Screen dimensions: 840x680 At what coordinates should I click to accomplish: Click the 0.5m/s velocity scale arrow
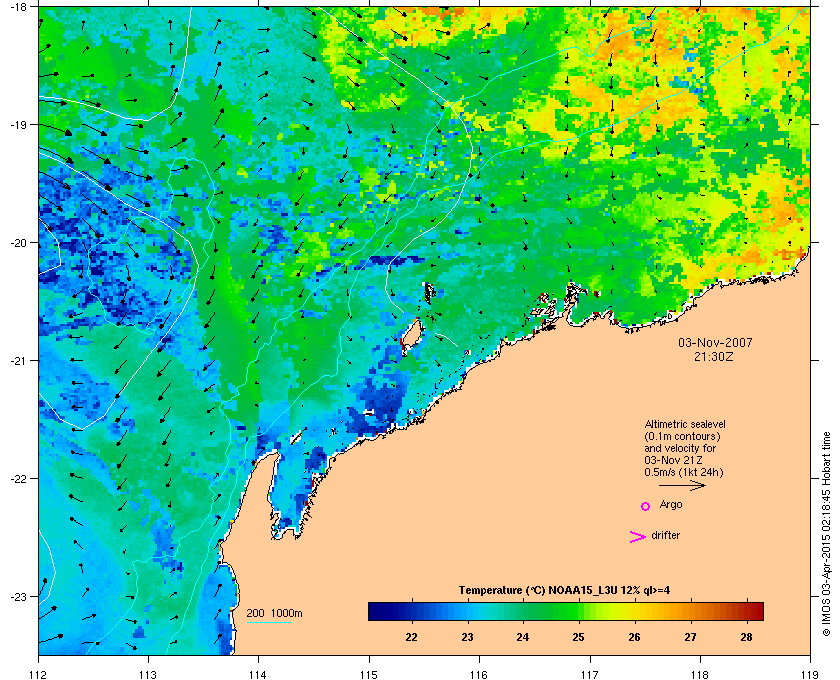click(x=682, y=486)
